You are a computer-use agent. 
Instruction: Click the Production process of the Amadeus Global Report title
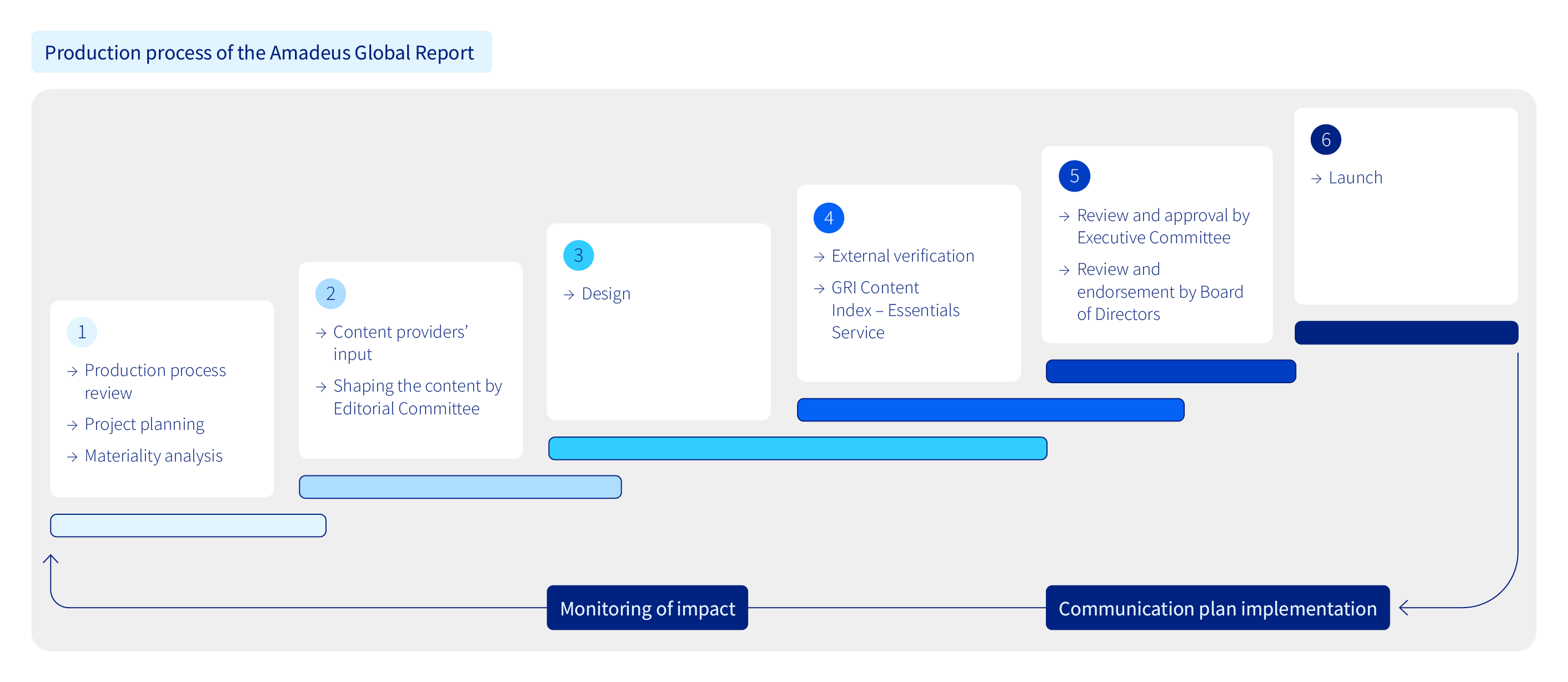[x=259, y=53]
